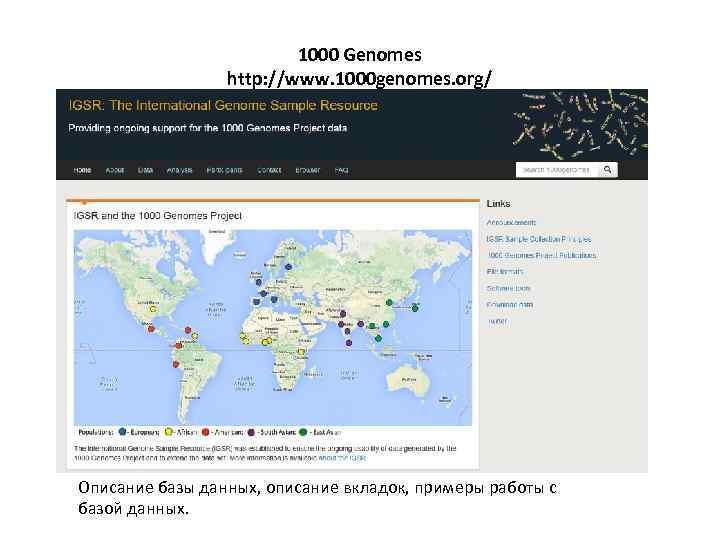Click the yellow marker in the United States
This screenshot has height=540, width=720.
[x=153, y=309]
